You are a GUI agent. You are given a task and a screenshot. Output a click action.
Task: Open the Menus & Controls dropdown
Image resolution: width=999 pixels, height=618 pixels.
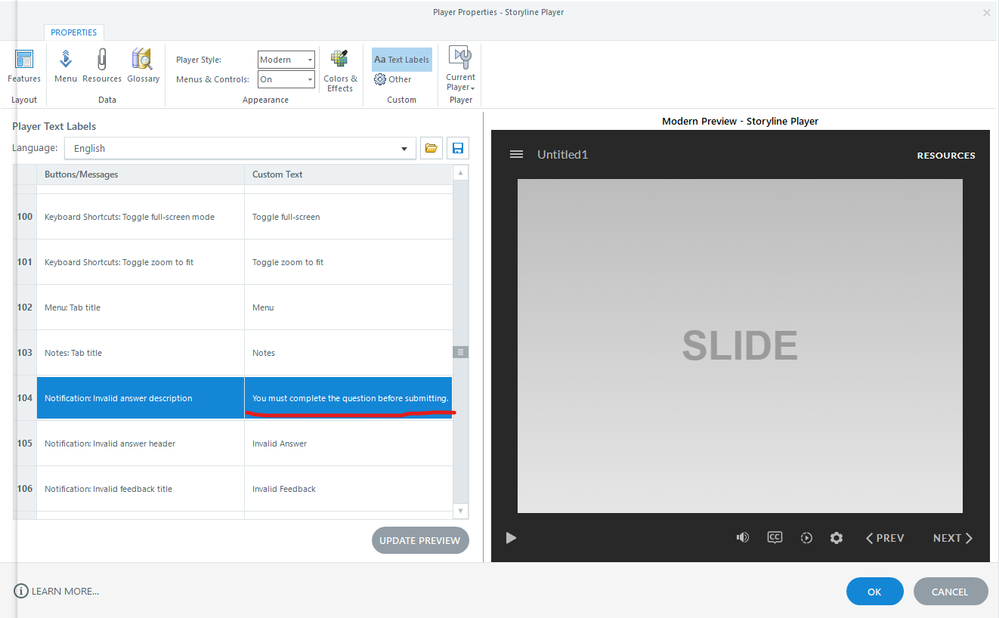click(x=286, y=80)
